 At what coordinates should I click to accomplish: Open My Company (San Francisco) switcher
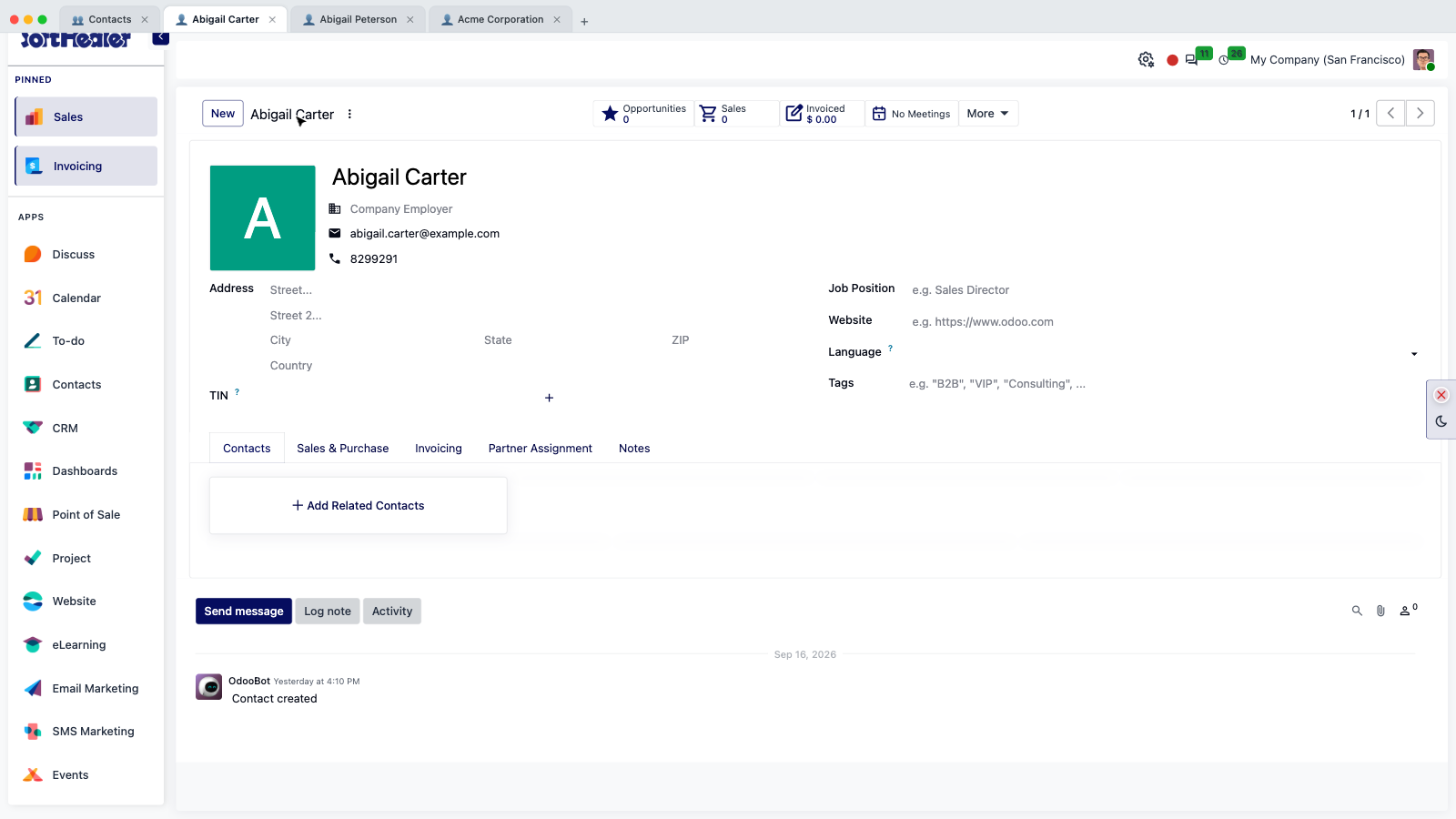tap(1328, 60)
